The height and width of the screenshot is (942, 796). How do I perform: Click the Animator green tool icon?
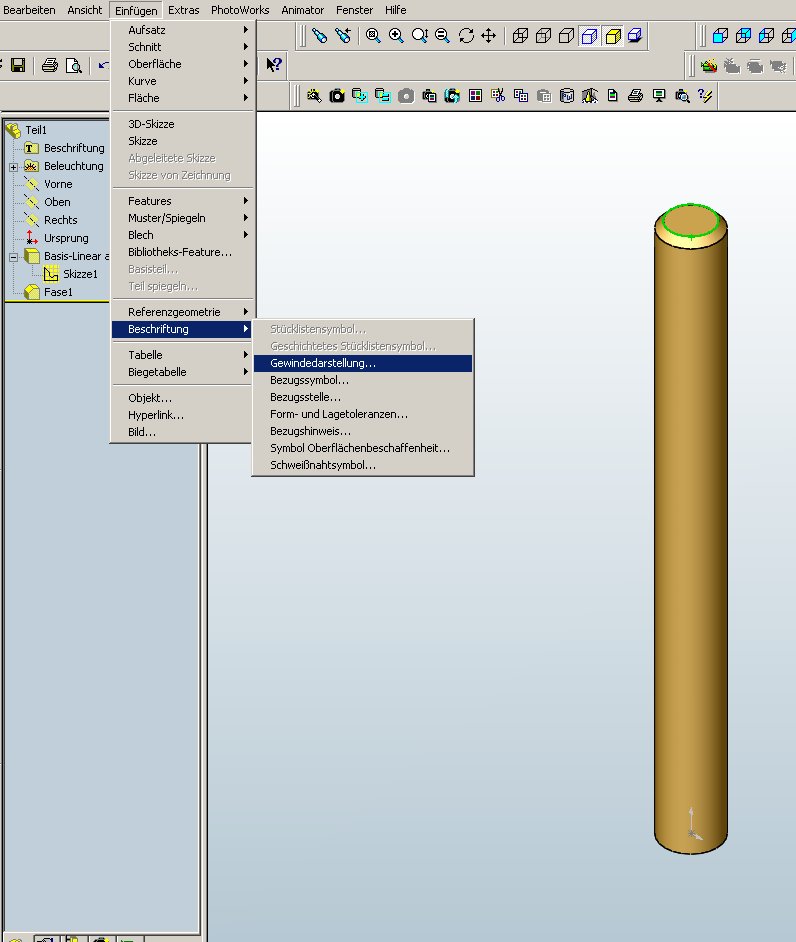pyautogui.click(x=709, y=65)
